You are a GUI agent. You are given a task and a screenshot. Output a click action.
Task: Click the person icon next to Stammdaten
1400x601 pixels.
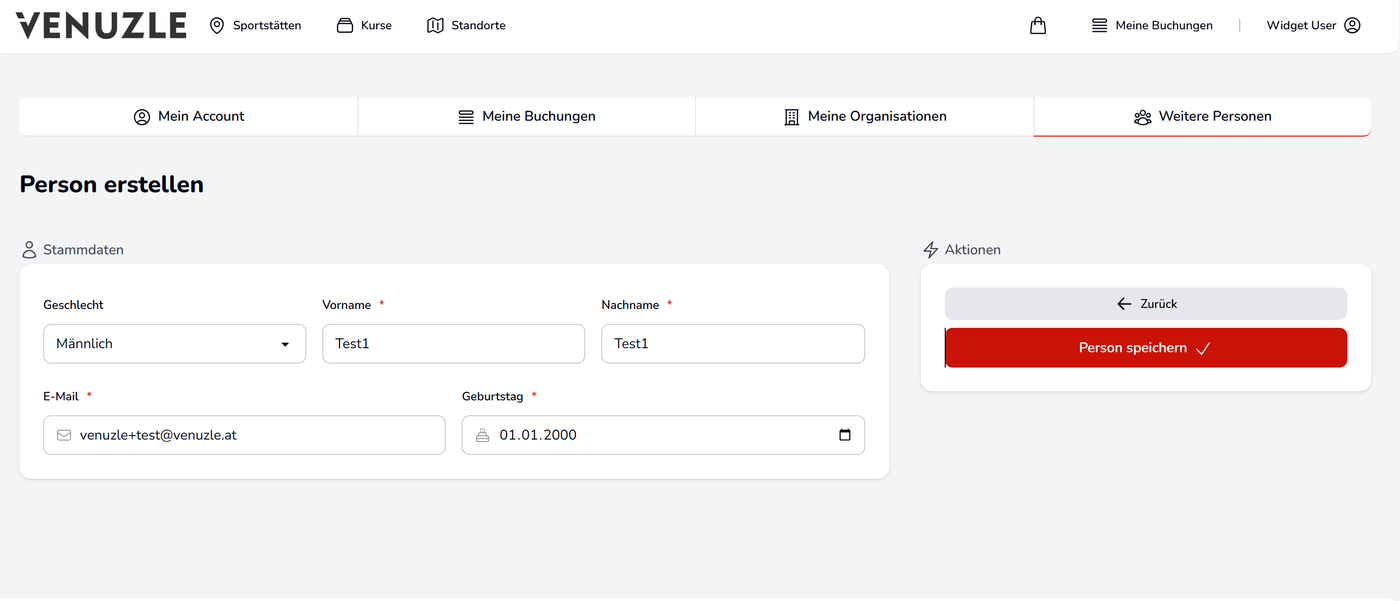coord(29,250)
